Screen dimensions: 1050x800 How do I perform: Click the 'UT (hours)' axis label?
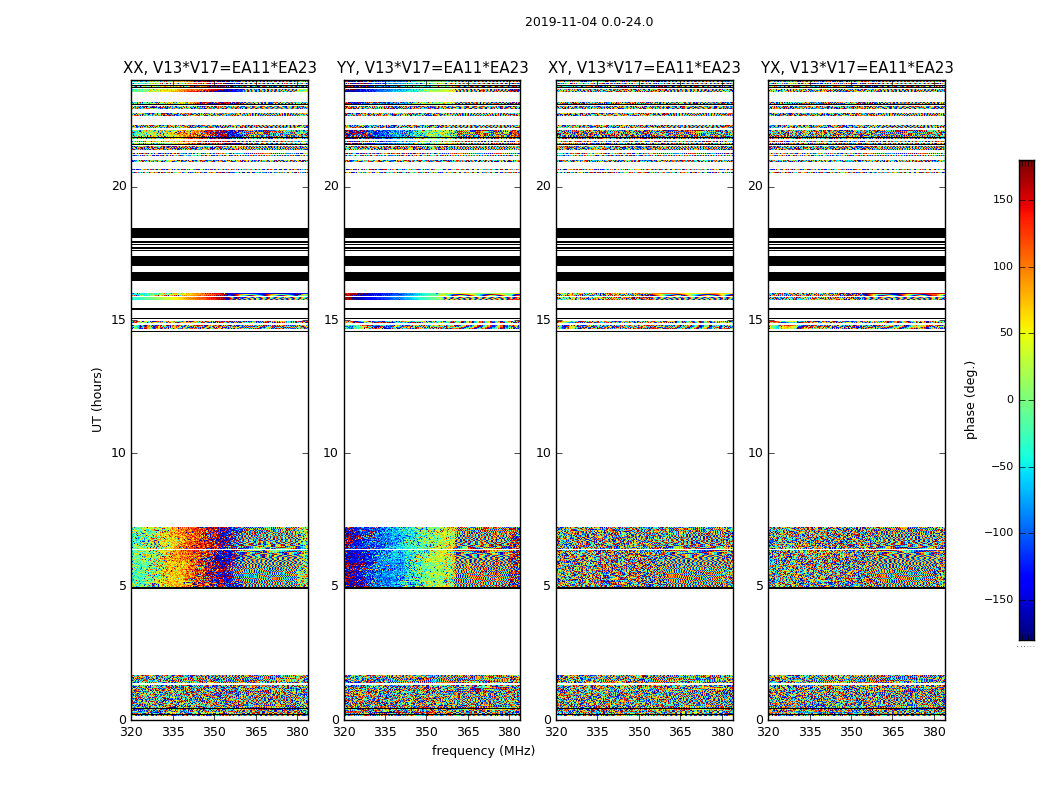pos(97,400)
